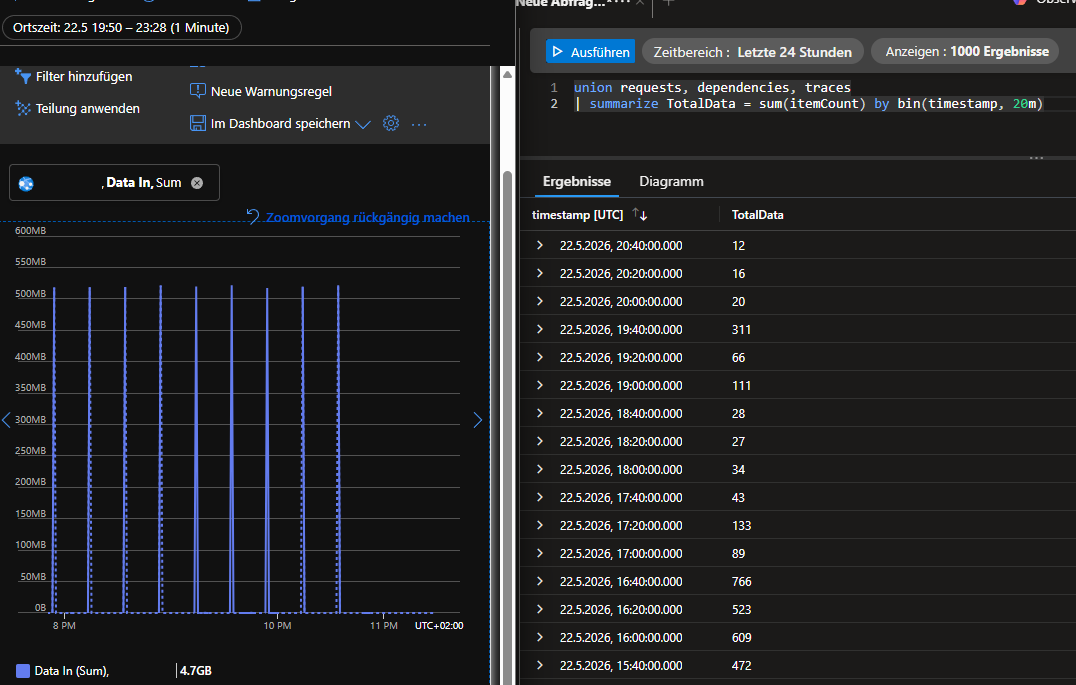Expand the 19:40:00.000 result row
This screenshot has width=1076, height=685.
click(x=540, y=329)
